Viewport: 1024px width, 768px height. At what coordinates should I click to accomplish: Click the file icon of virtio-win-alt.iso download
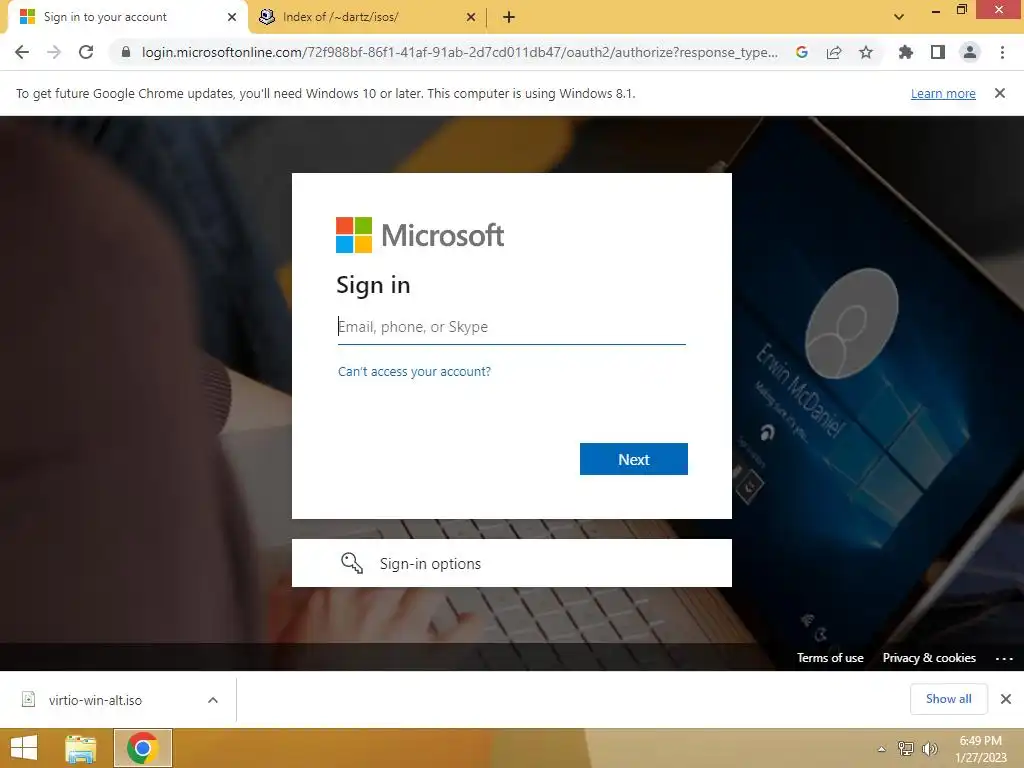(29, 699)
